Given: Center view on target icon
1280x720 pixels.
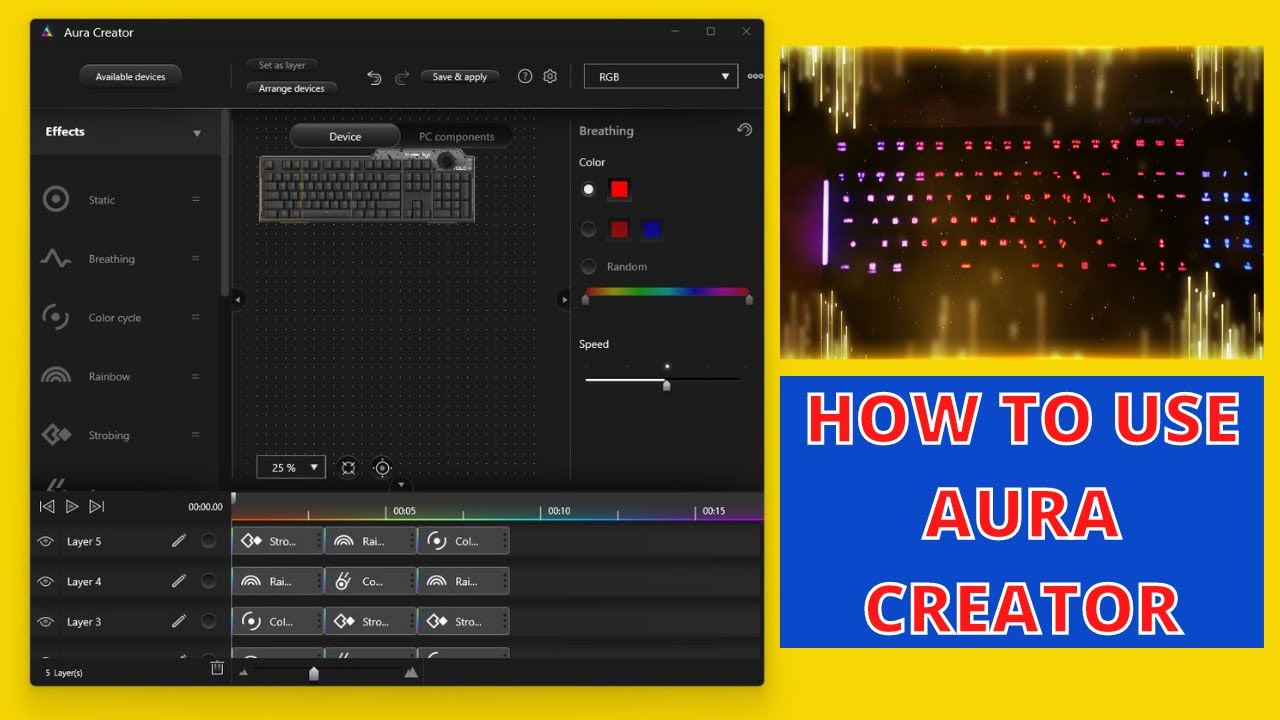Looking at the screenshot, I should 382,467.
